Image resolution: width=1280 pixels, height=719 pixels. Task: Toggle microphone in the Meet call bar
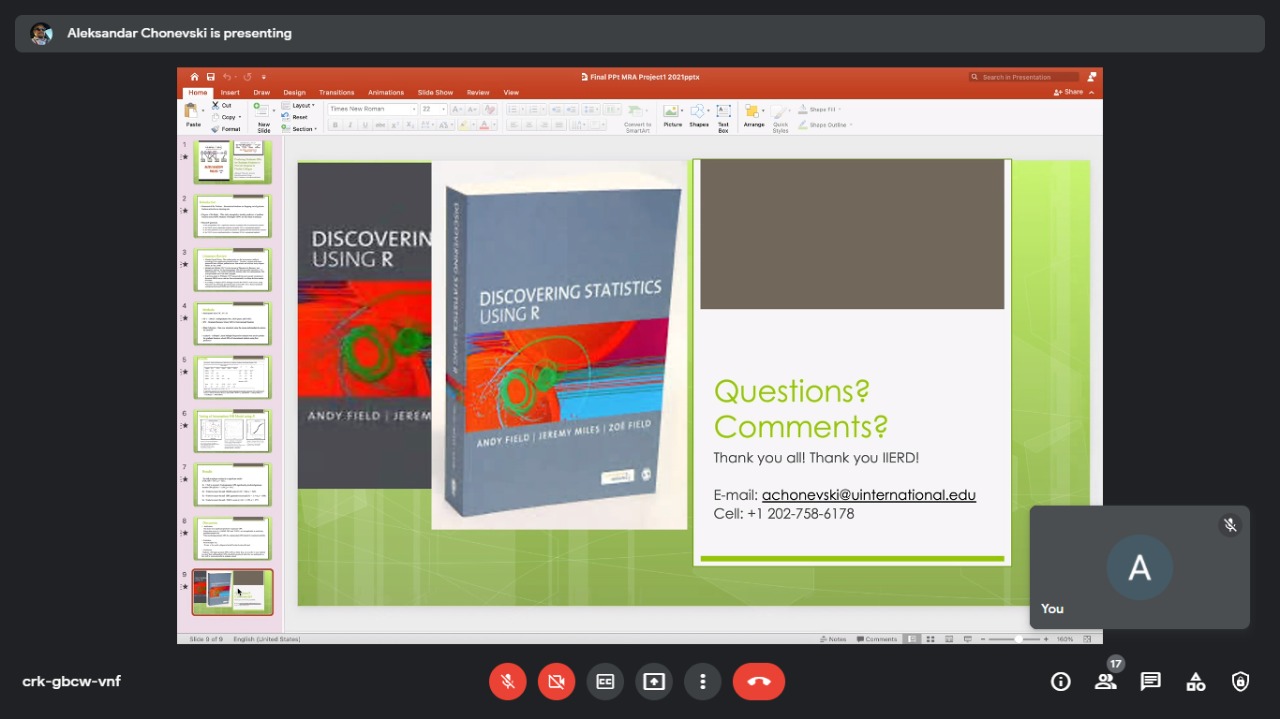click(x=508, y=681)
